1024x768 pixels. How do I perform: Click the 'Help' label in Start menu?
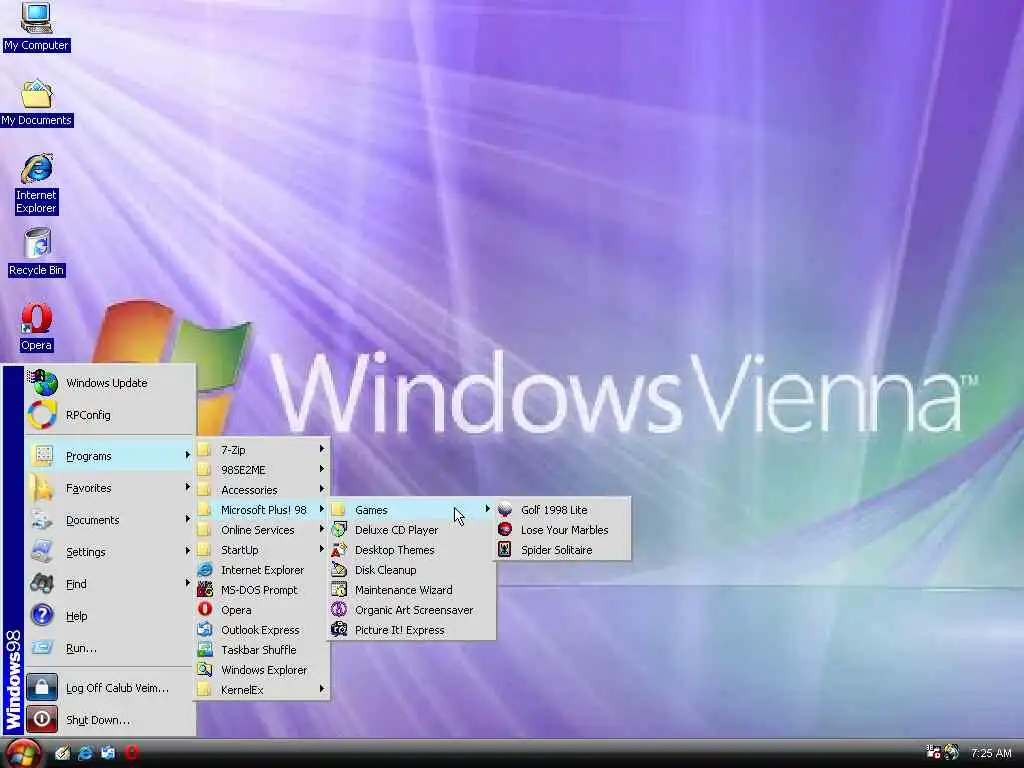click(76, 616)
